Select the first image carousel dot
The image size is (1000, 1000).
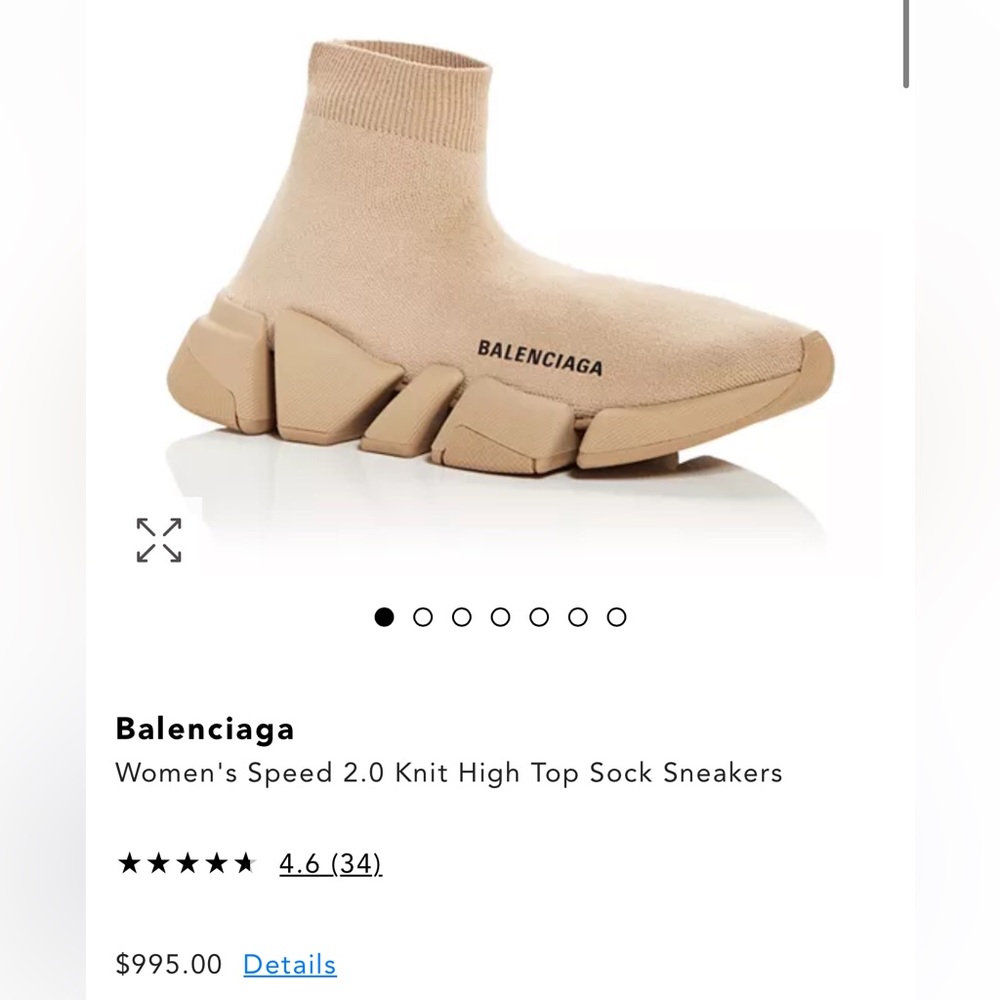click(x=384, y=617)
